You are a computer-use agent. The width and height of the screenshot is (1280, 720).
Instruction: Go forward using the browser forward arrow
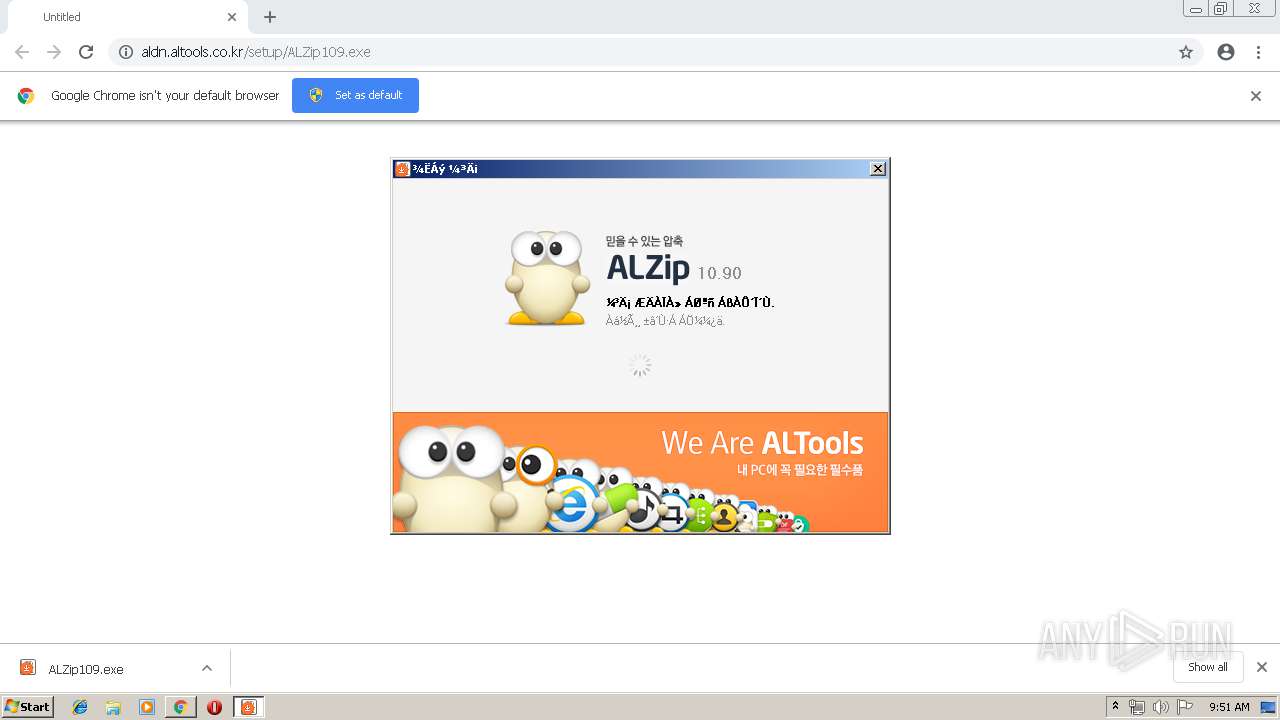pyautogui.click(x=54, y=52)
